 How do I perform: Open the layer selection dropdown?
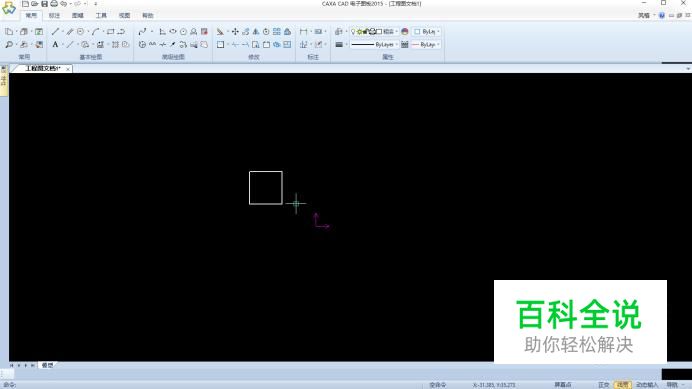[x=374, y=31]
